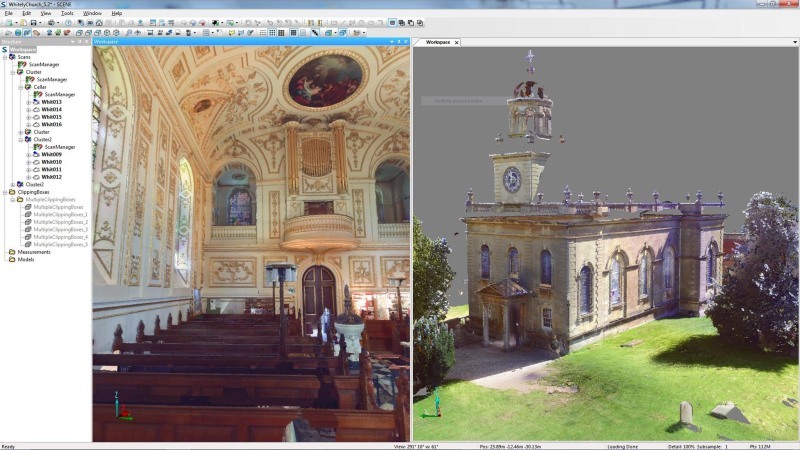Click the church interior panoramic view
The width and height of the screenshot is (800, 450).
(x=251, y=244)
